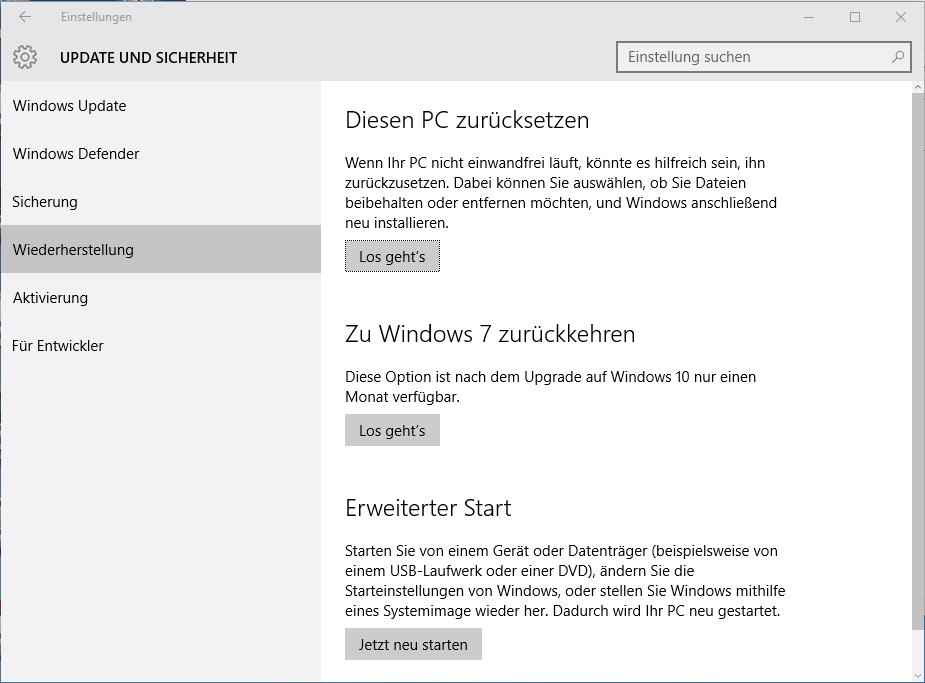
Task: Click Los geht's under Windows 7 zurückkehren
Action: 392,431
